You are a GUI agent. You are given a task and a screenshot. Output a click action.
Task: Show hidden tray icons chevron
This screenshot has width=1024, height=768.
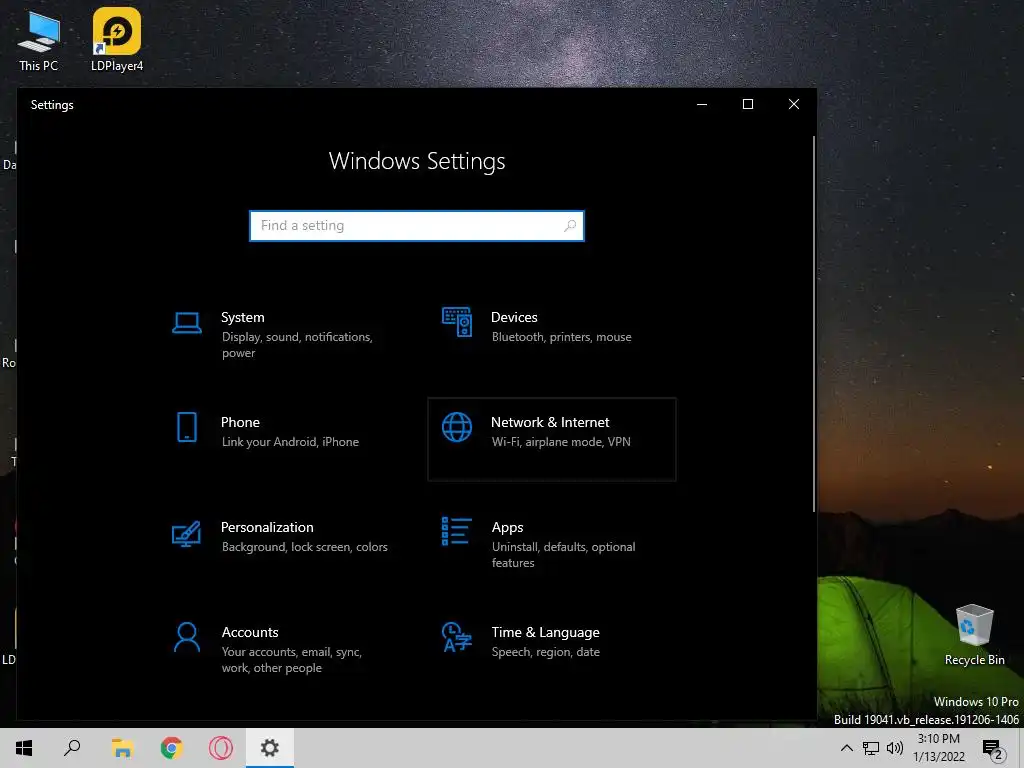846,748
